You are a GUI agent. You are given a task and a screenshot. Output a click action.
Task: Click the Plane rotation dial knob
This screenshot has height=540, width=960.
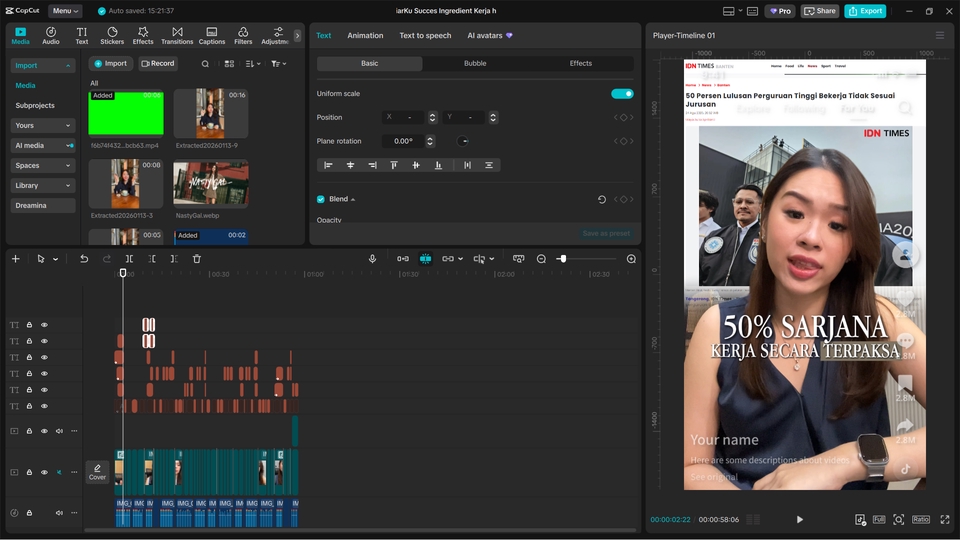click(463, 141)
